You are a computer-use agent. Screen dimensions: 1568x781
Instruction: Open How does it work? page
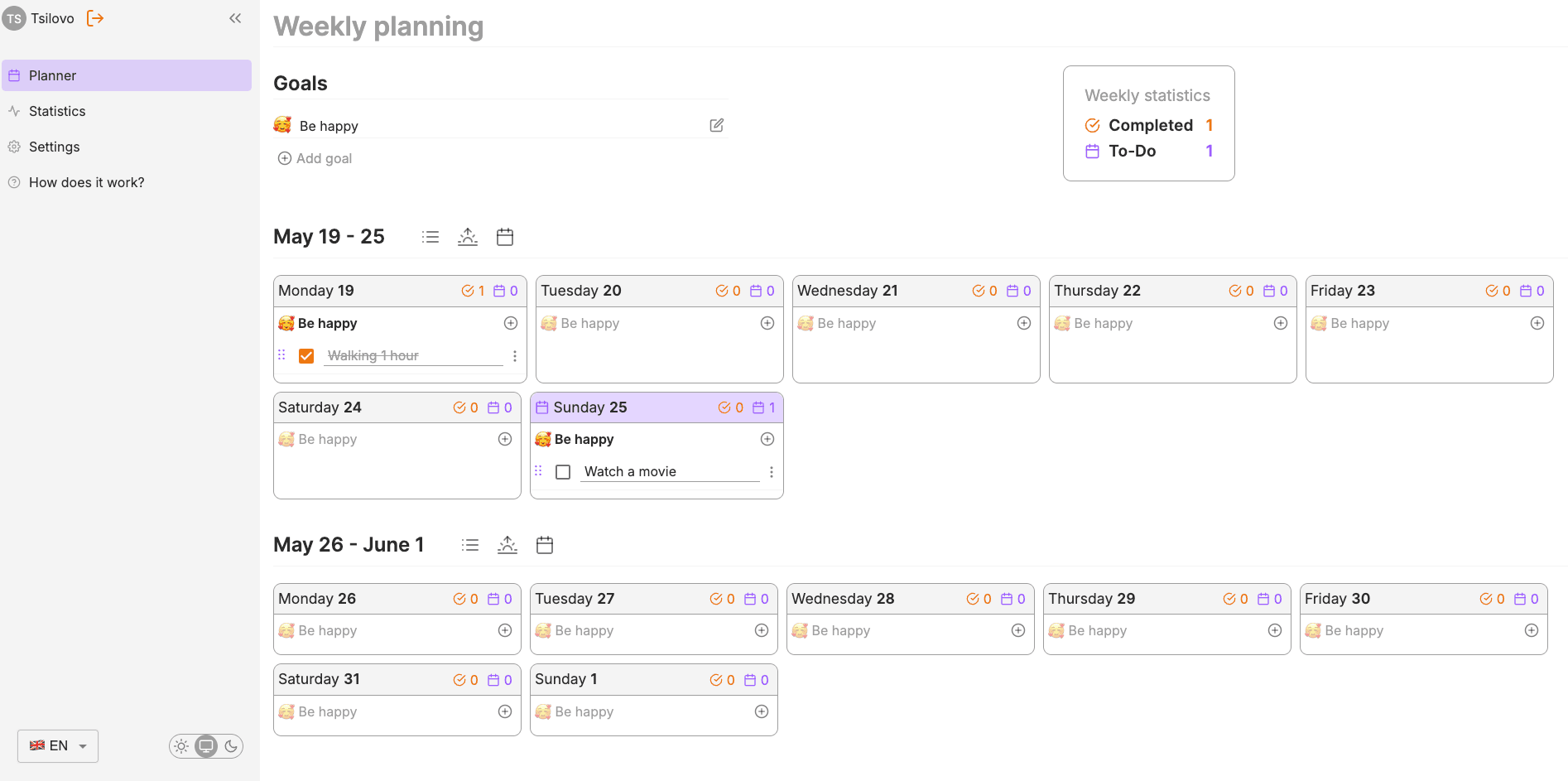point(127,182)
